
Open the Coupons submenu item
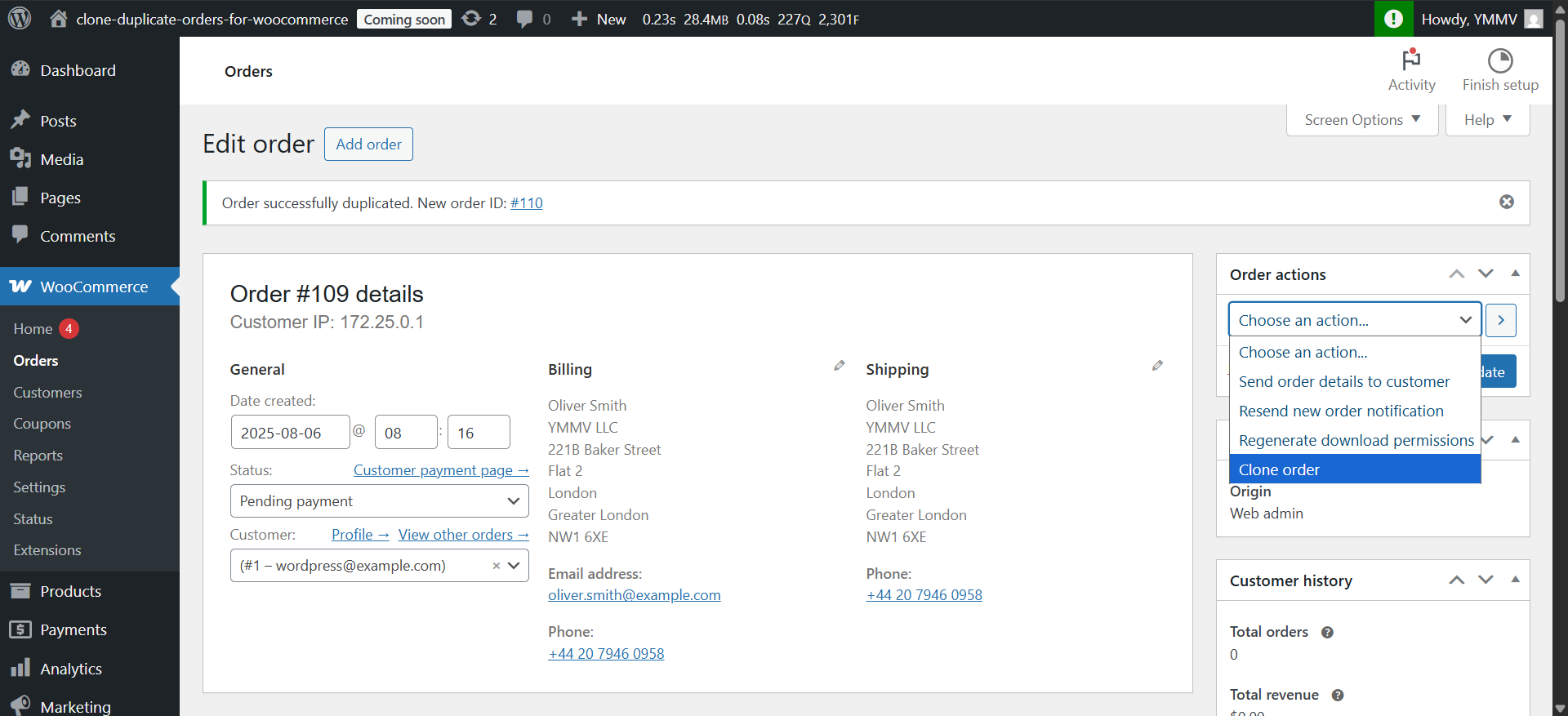click(42, 424)
